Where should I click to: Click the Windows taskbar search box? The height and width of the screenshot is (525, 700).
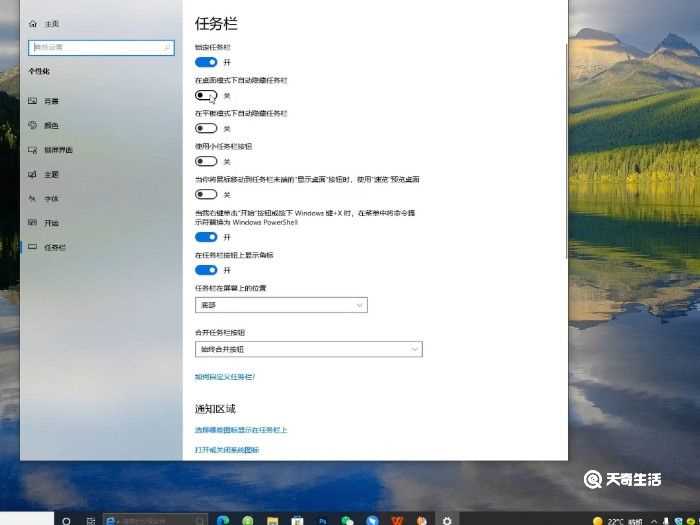pyautogui.click(x=156, y=520)
